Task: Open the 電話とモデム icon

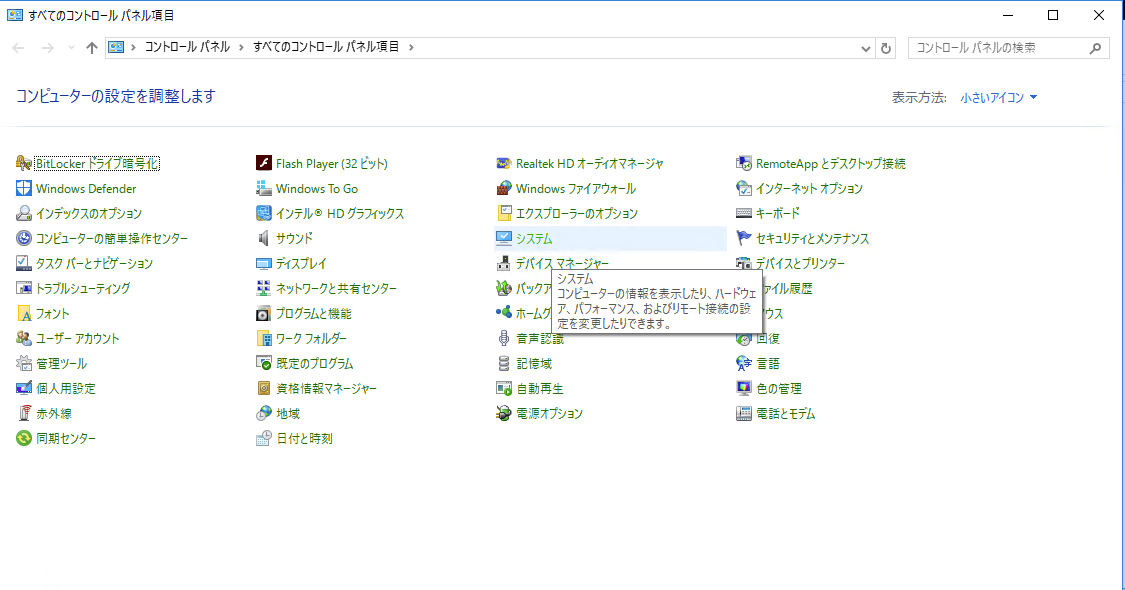Action: 744,413
